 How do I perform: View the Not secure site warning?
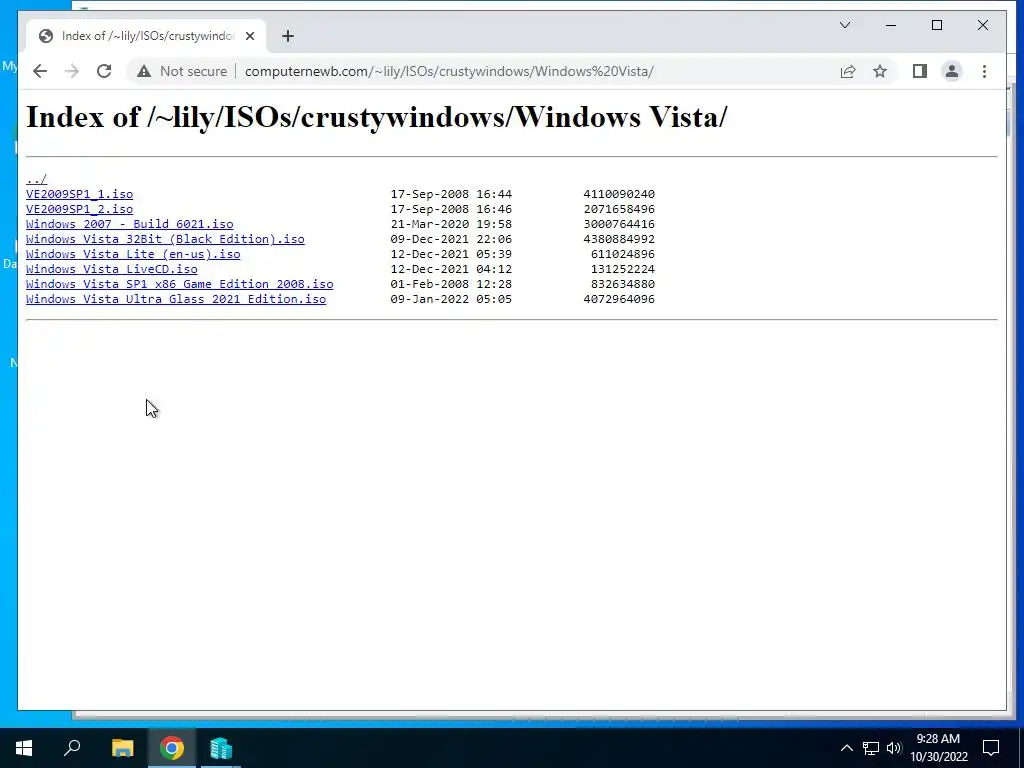(182, 71)
